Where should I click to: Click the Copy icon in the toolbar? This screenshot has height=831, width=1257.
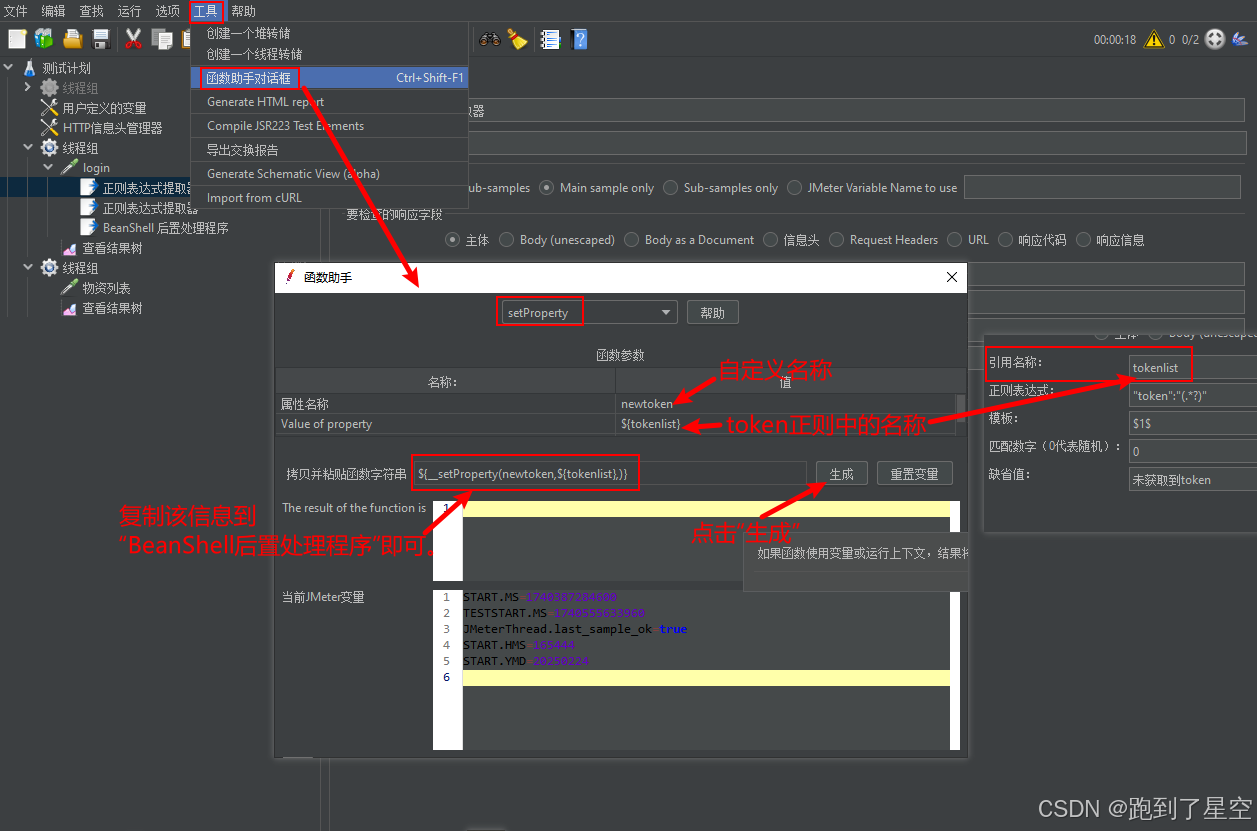[x=161, y=39]
